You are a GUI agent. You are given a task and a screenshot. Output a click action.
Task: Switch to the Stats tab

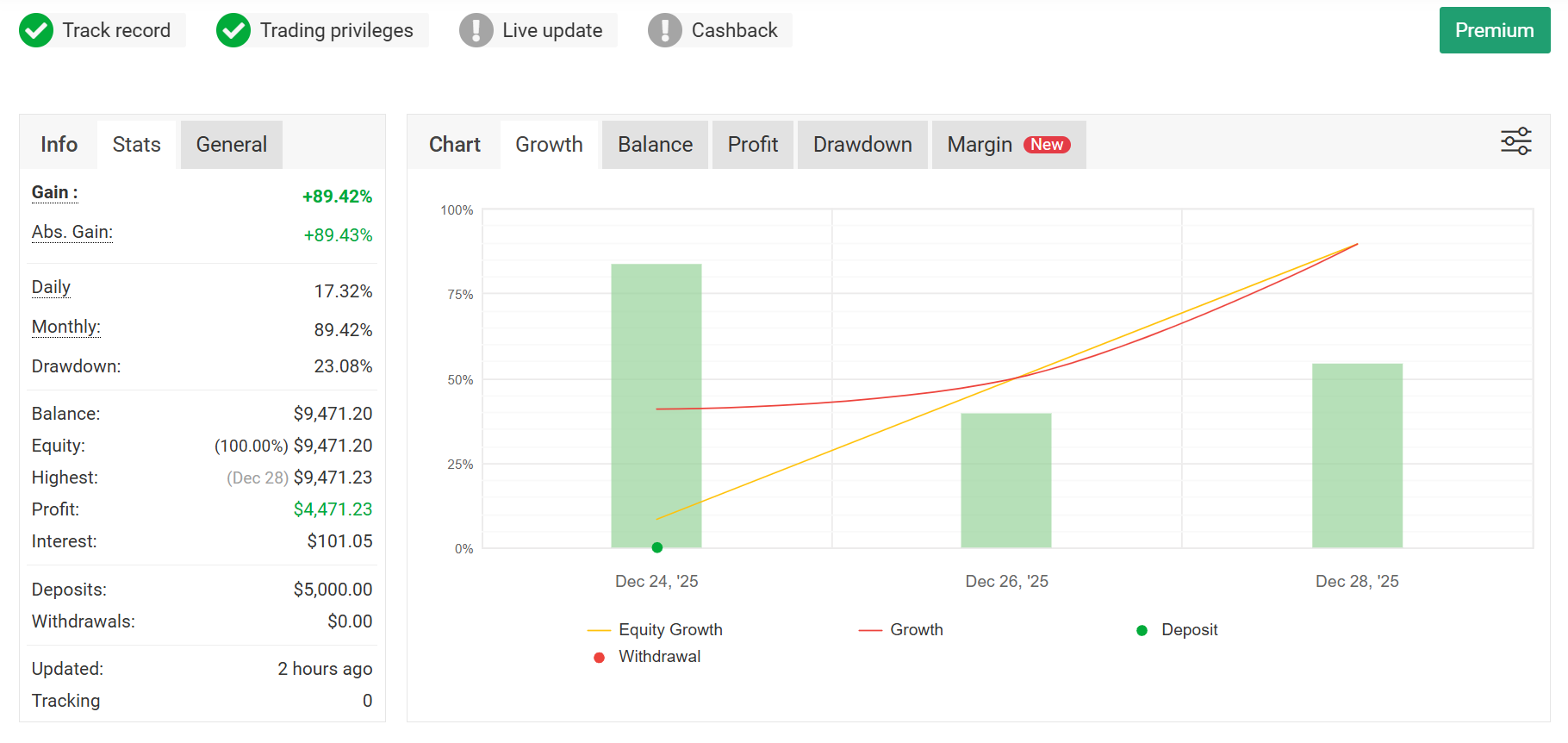(136, 145)
